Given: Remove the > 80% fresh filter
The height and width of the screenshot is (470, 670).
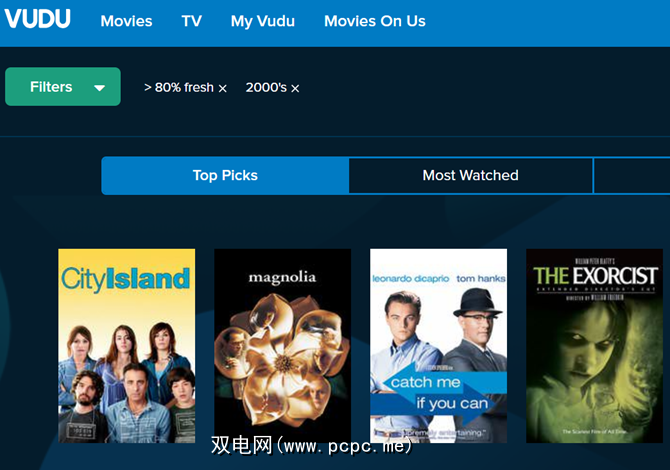Looking at the screenshot, I should coord(223,88).
